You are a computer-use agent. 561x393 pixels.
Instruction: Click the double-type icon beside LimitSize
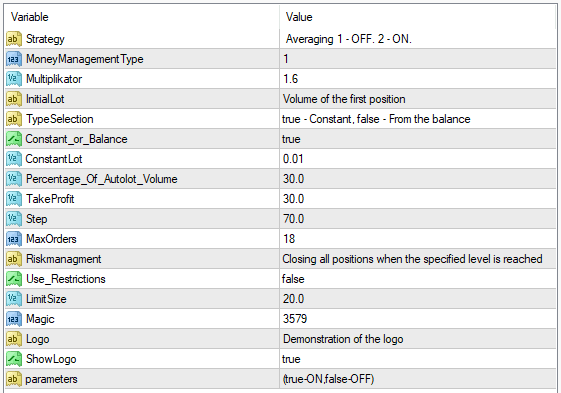pos(14,299)
